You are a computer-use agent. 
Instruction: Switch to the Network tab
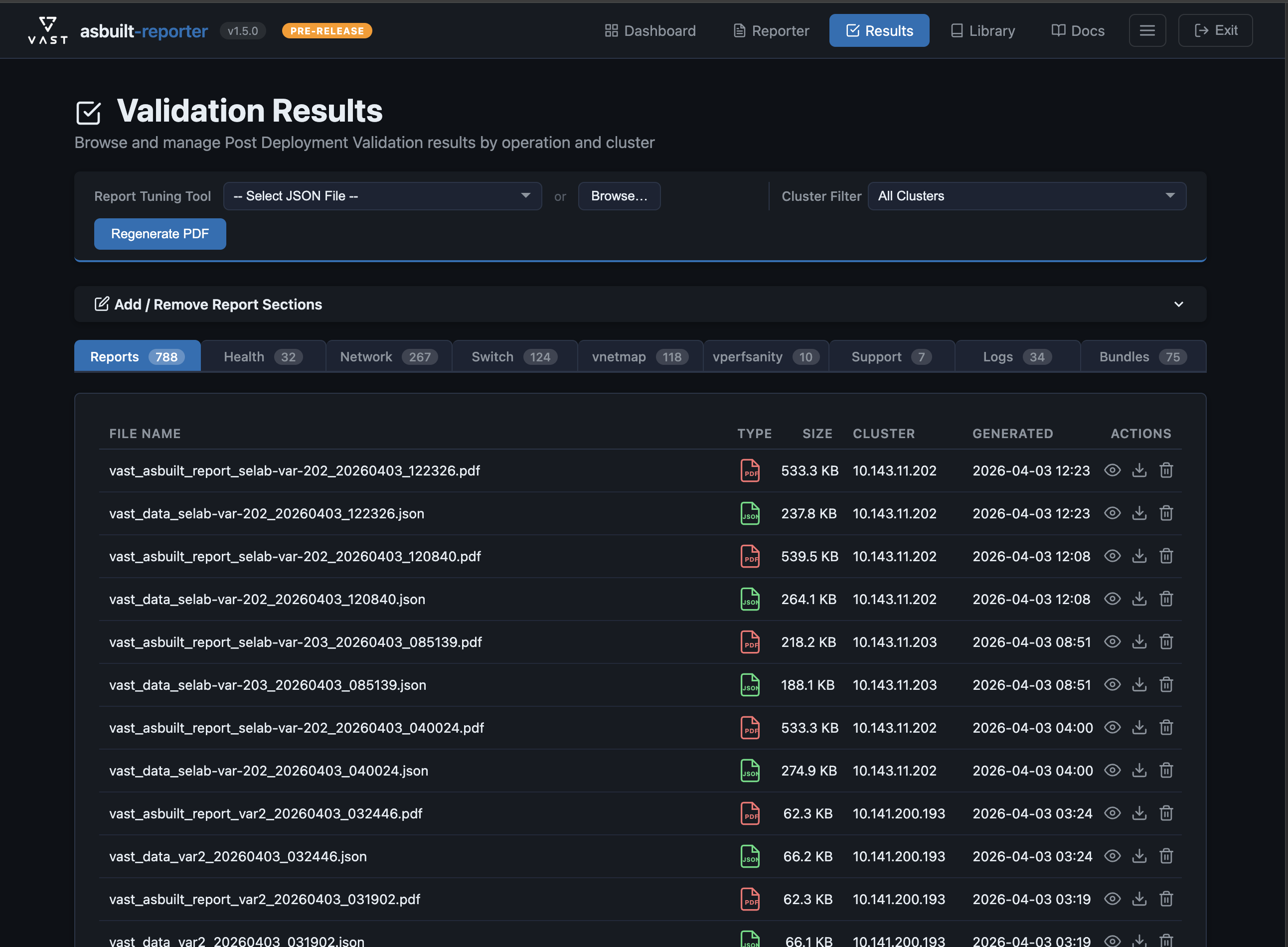389,356
